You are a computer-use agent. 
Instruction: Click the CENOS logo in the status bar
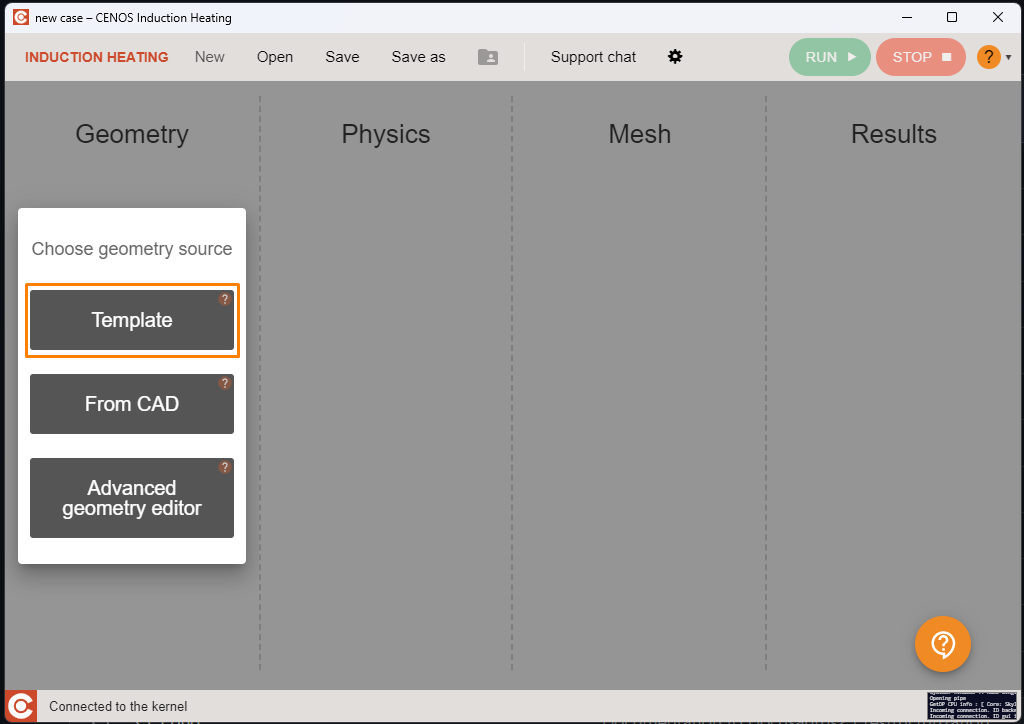pos(21,706)
